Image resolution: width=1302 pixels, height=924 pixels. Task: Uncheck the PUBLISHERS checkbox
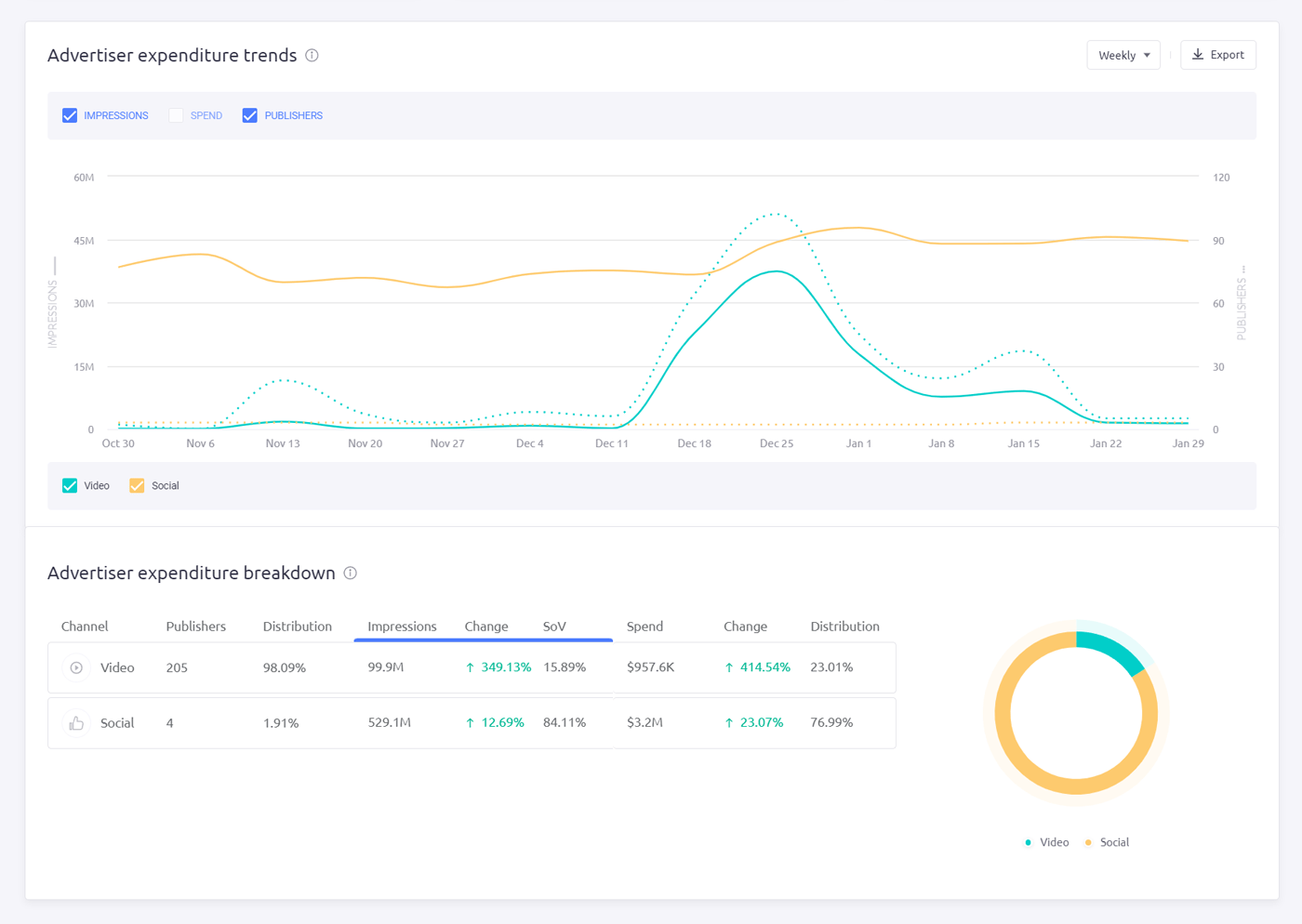249,114
